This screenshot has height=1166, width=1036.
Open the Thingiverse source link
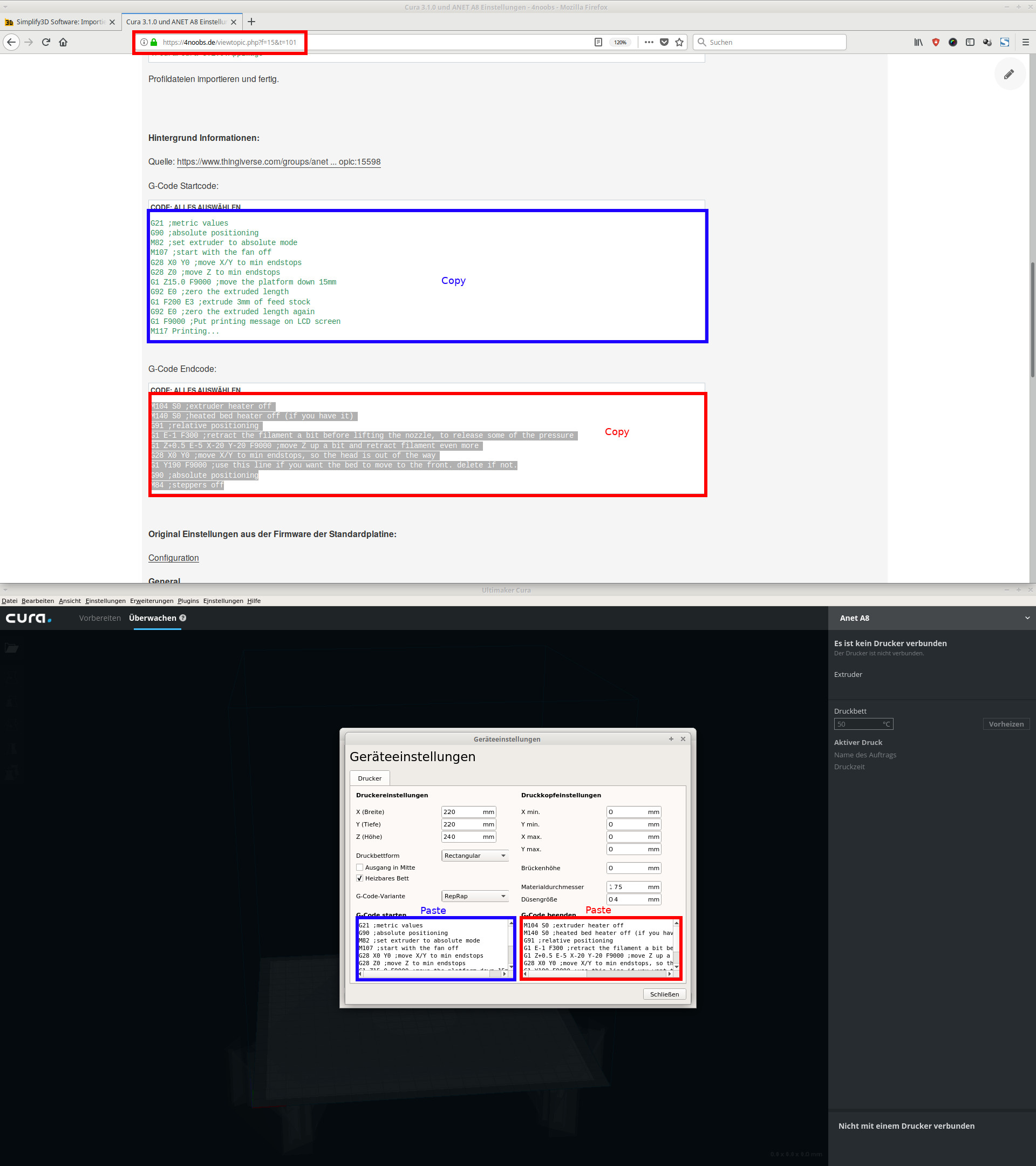278,162
